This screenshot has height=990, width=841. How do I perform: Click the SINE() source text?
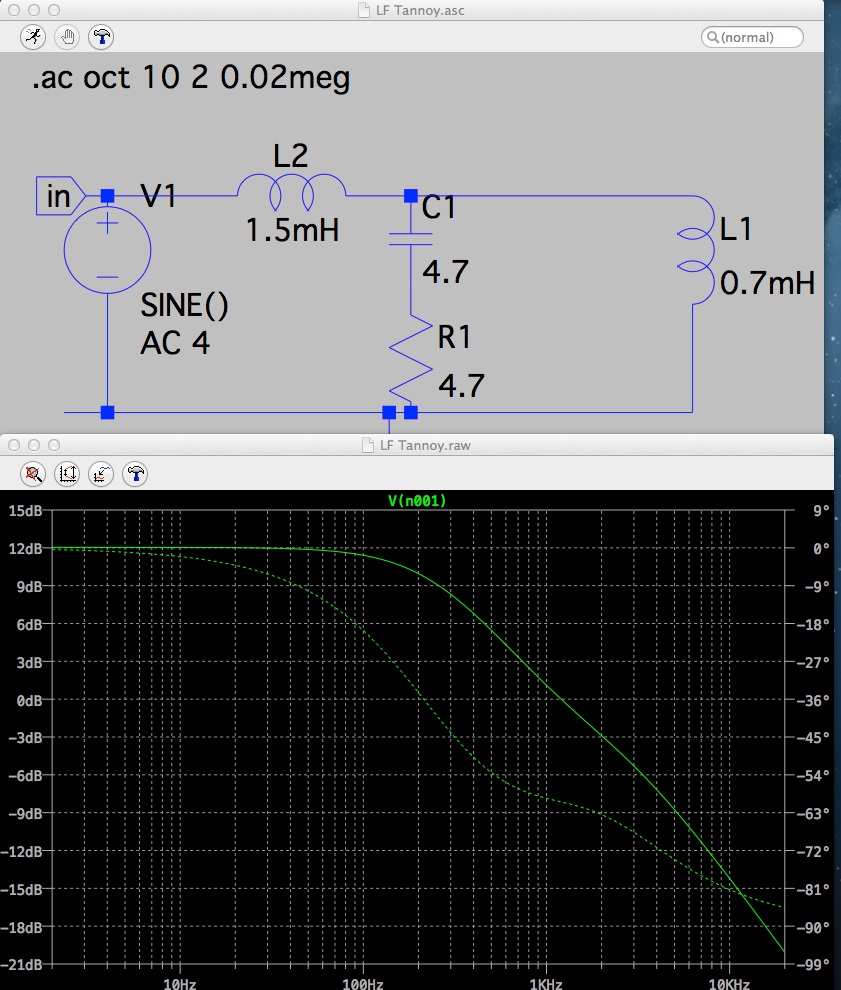pos(184,306)
